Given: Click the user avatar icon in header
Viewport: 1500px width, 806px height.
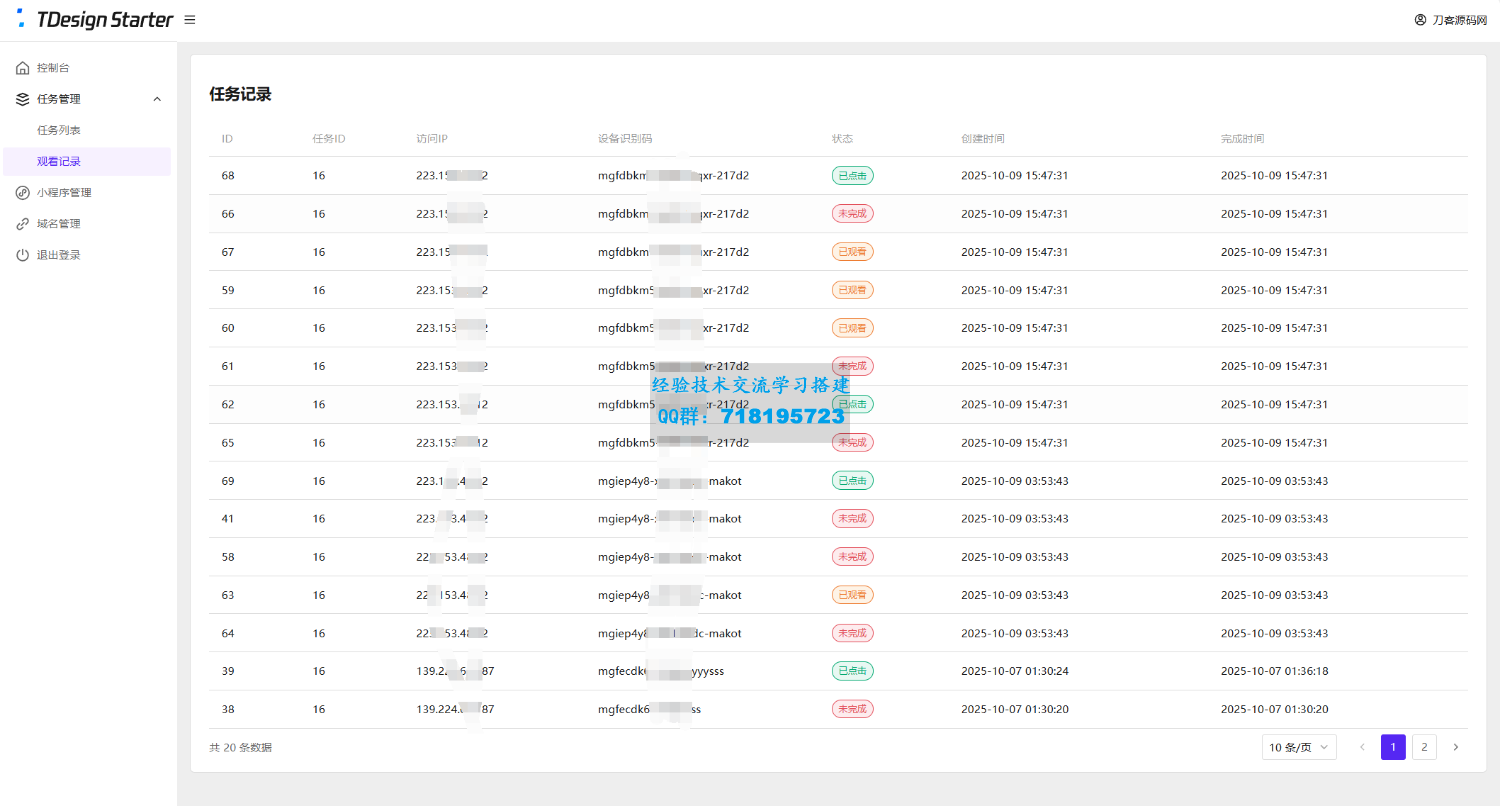Looking at the screenshot, I should point(1420,20).
